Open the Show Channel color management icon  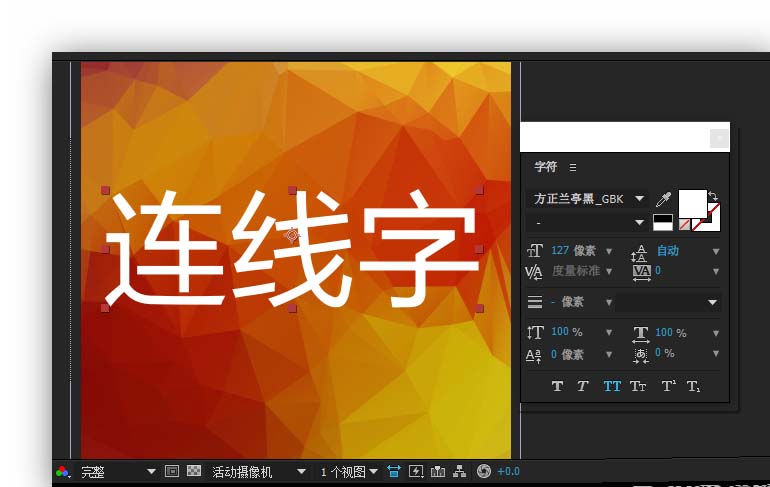click(x=63, y=471)
